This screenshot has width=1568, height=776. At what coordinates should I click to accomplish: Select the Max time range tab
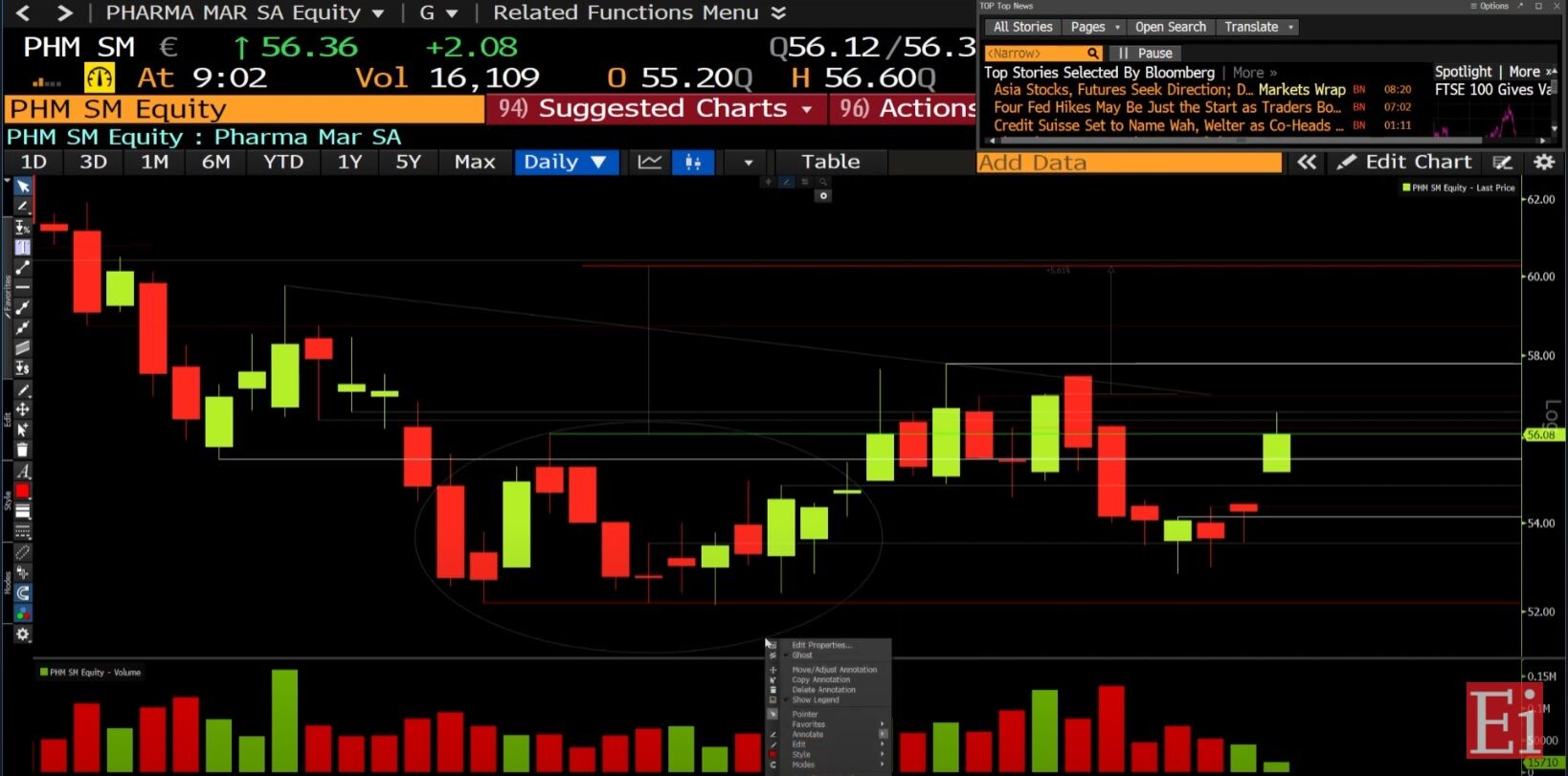pyautogui.click(x=475, y=162)
